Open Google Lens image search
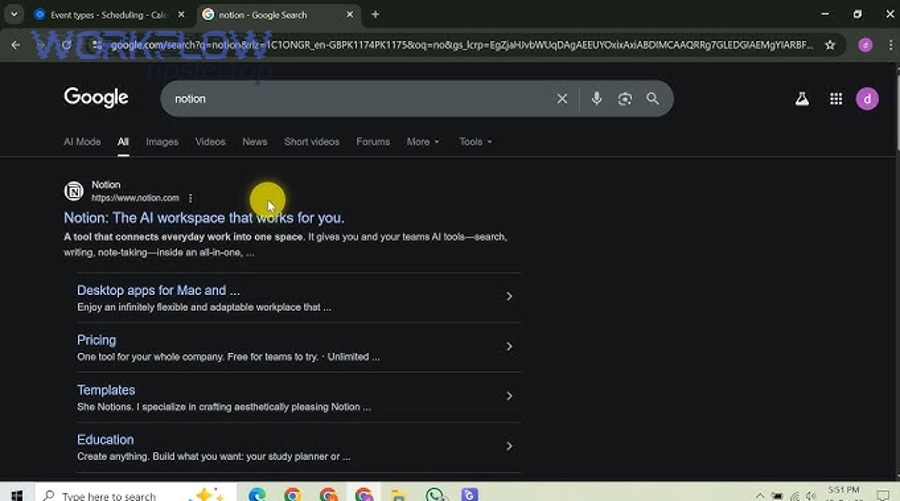Image resolution: width=900 pixels, height=501 pixels. [625, 99]
